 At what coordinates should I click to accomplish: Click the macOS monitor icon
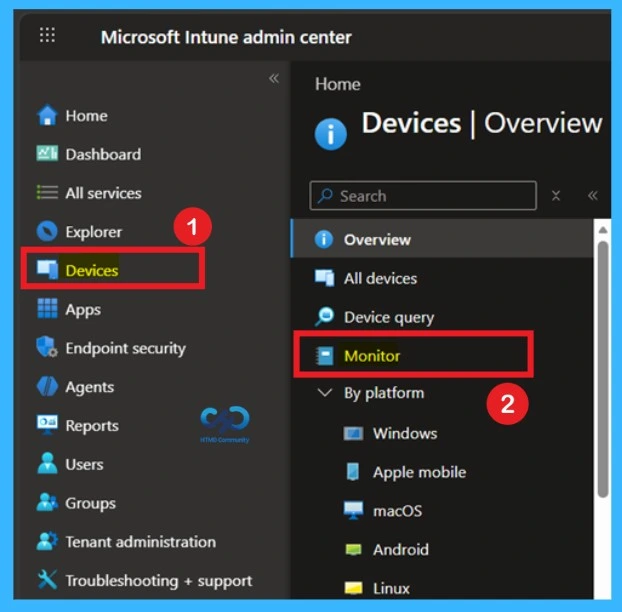353,510
